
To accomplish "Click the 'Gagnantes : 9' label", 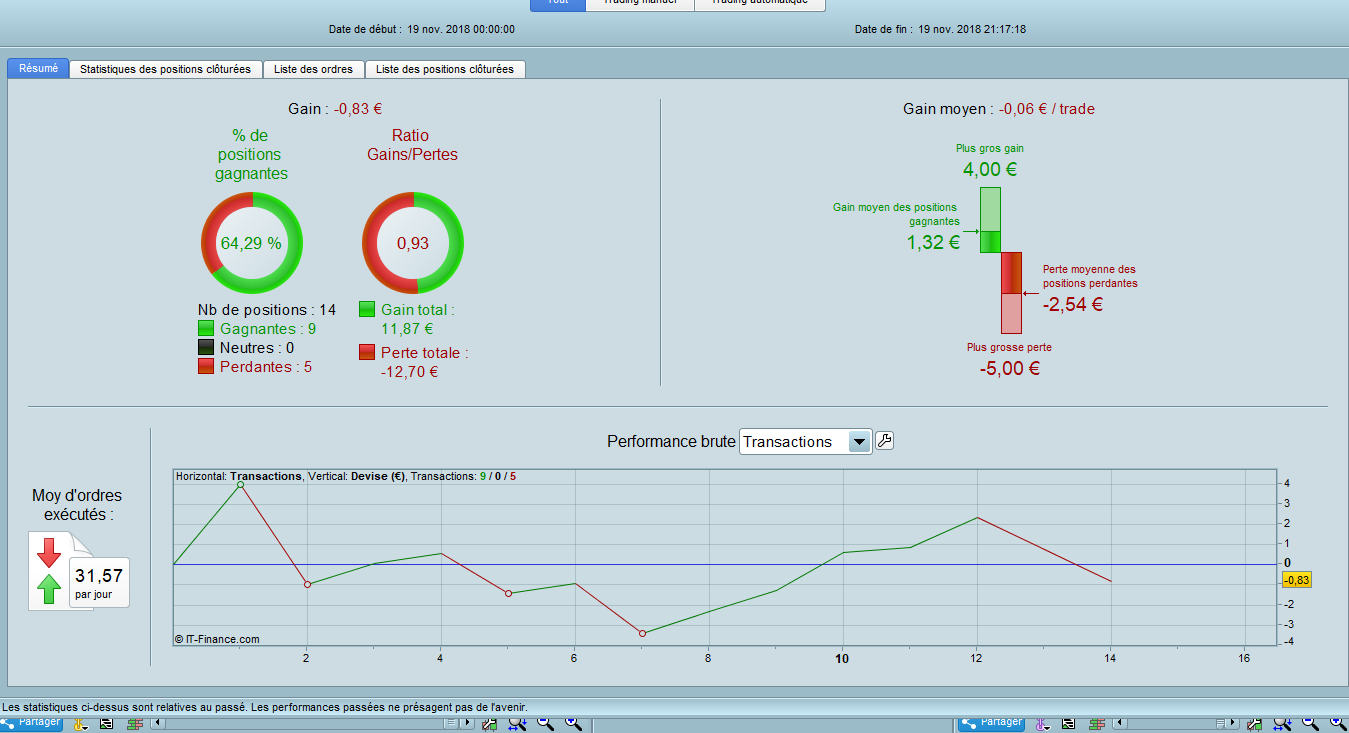I will pos(269,328).
